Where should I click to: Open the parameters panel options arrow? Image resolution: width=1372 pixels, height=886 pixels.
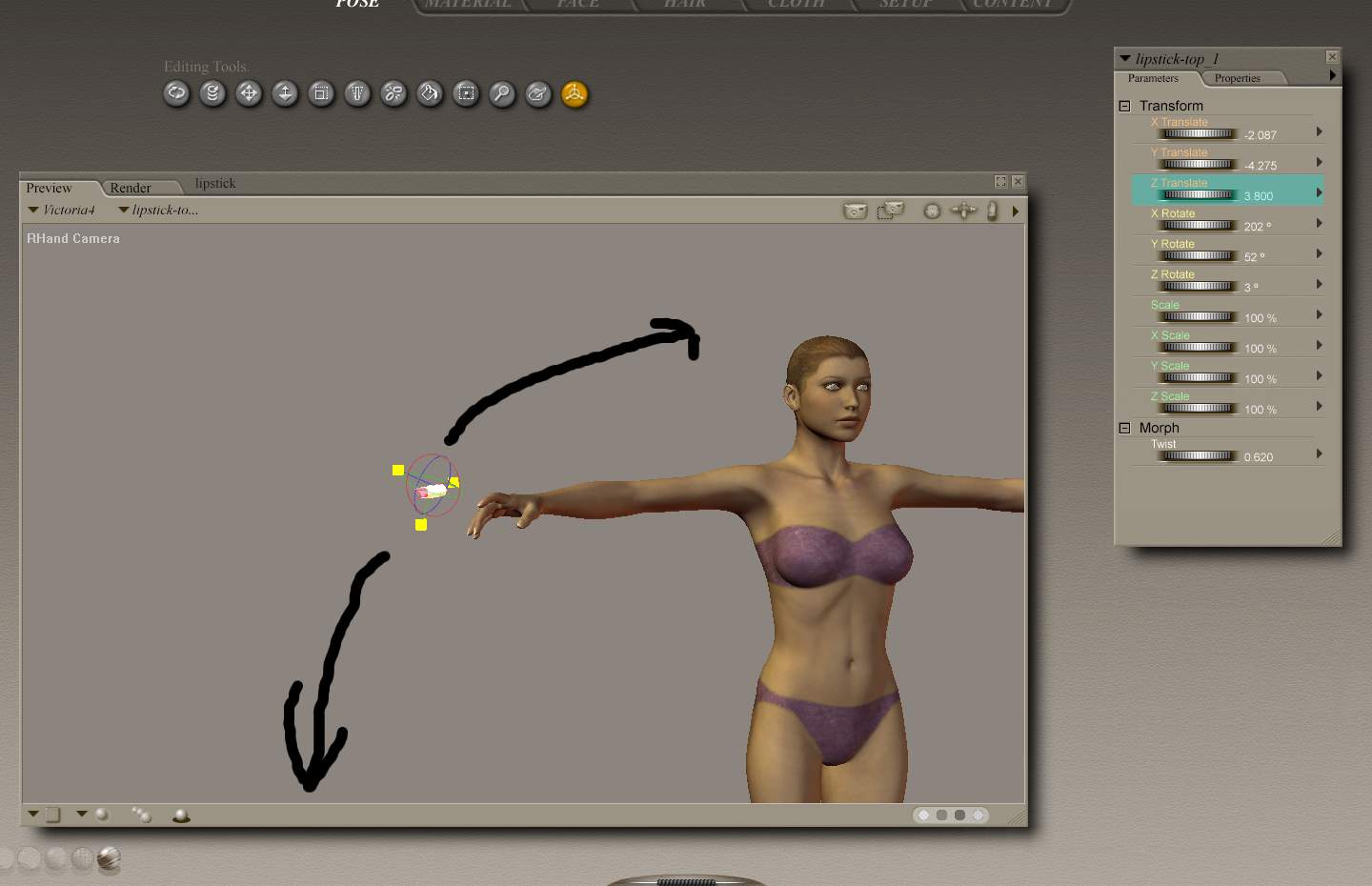pyautogui.click(x=1332, y=75)
